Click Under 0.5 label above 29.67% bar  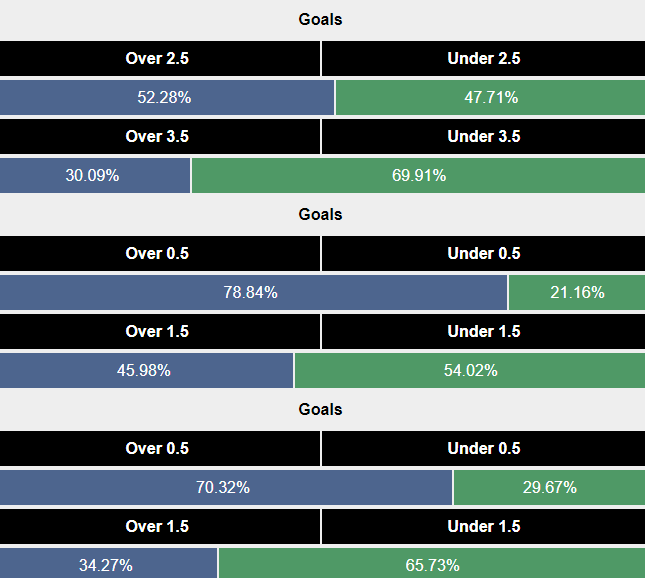[483, 448]
